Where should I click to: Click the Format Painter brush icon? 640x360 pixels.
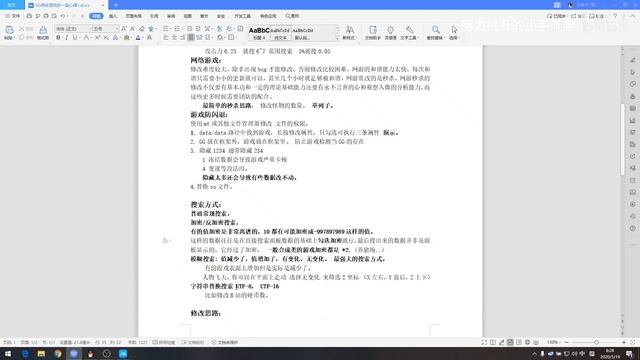point(43,30)
